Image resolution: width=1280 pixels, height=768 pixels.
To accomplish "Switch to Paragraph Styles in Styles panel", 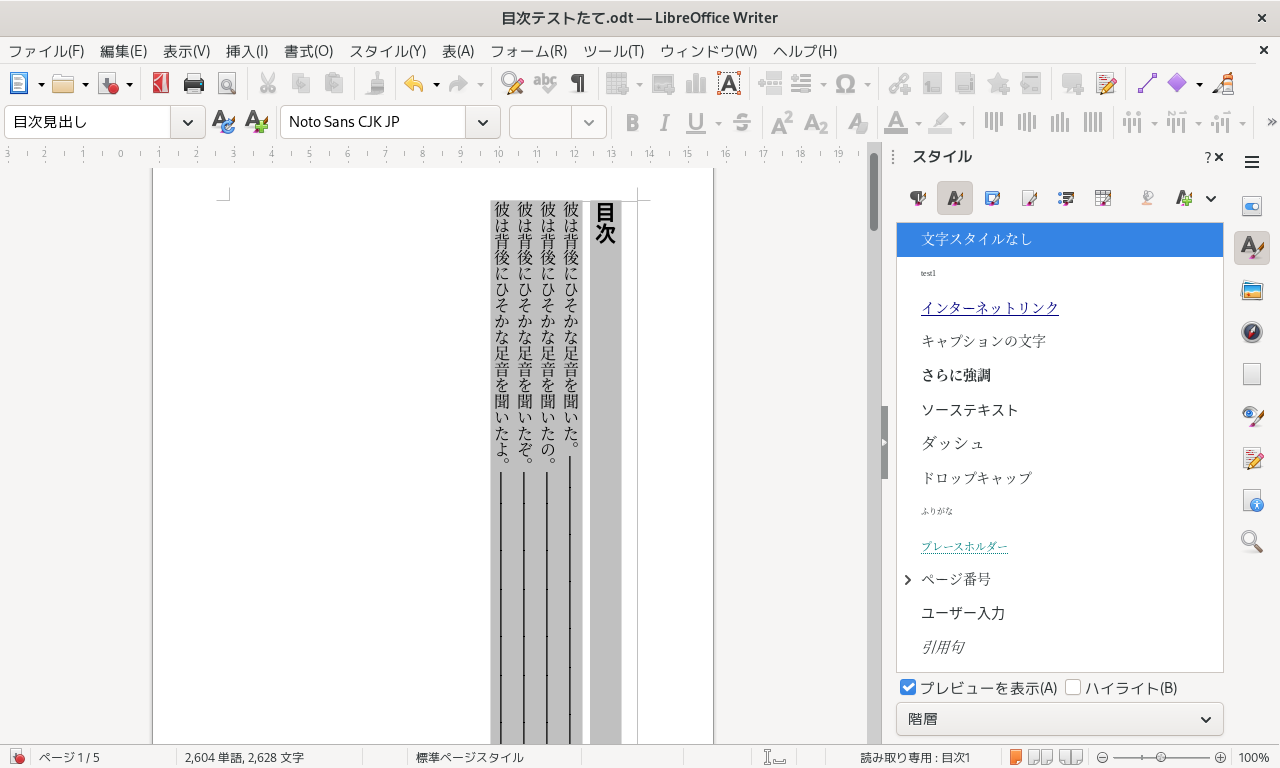I will pyautogui.click(x=917, y=198).
